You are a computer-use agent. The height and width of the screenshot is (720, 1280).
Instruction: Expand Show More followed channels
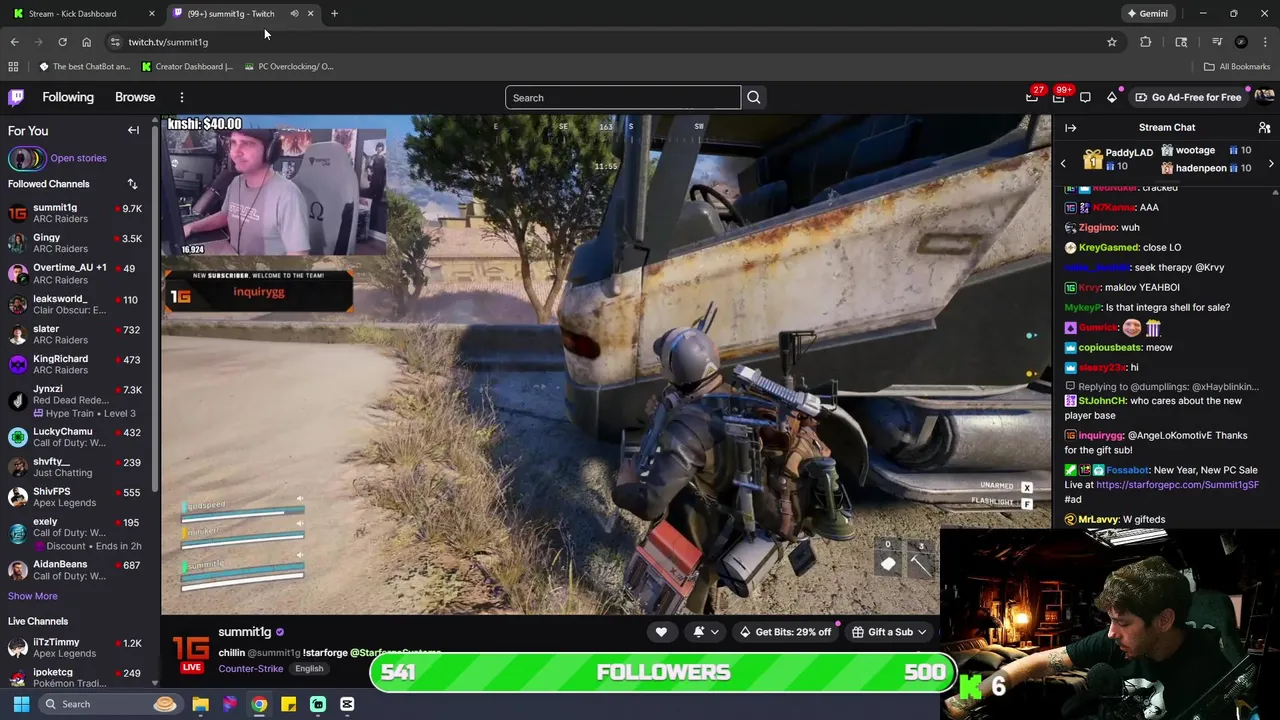point(33,596)
